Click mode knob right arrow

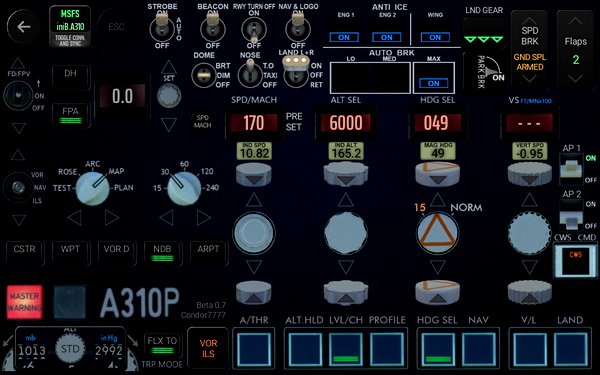tap(112, 218)
